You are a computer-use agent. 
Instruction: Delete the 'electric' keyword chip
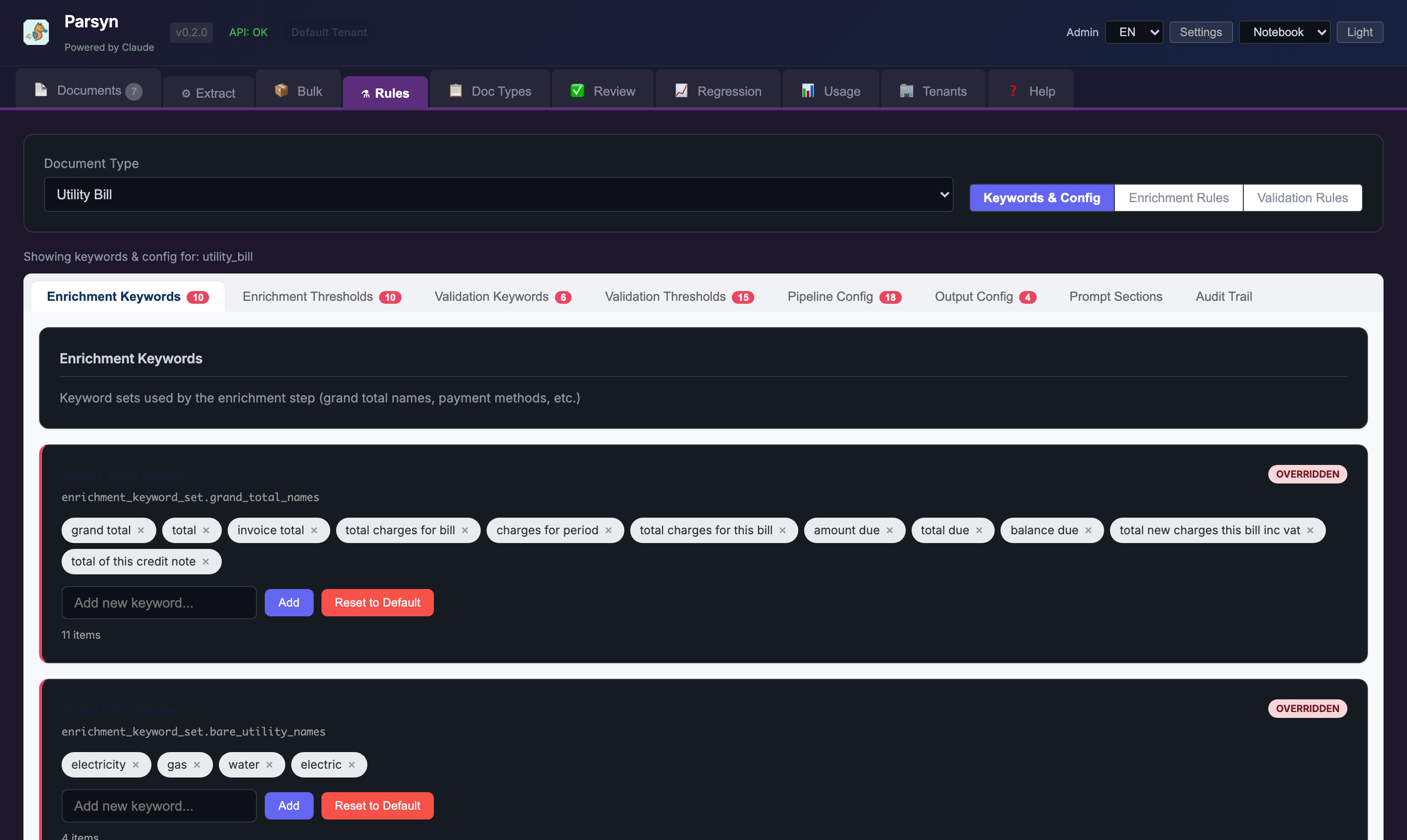click(352, 765)
